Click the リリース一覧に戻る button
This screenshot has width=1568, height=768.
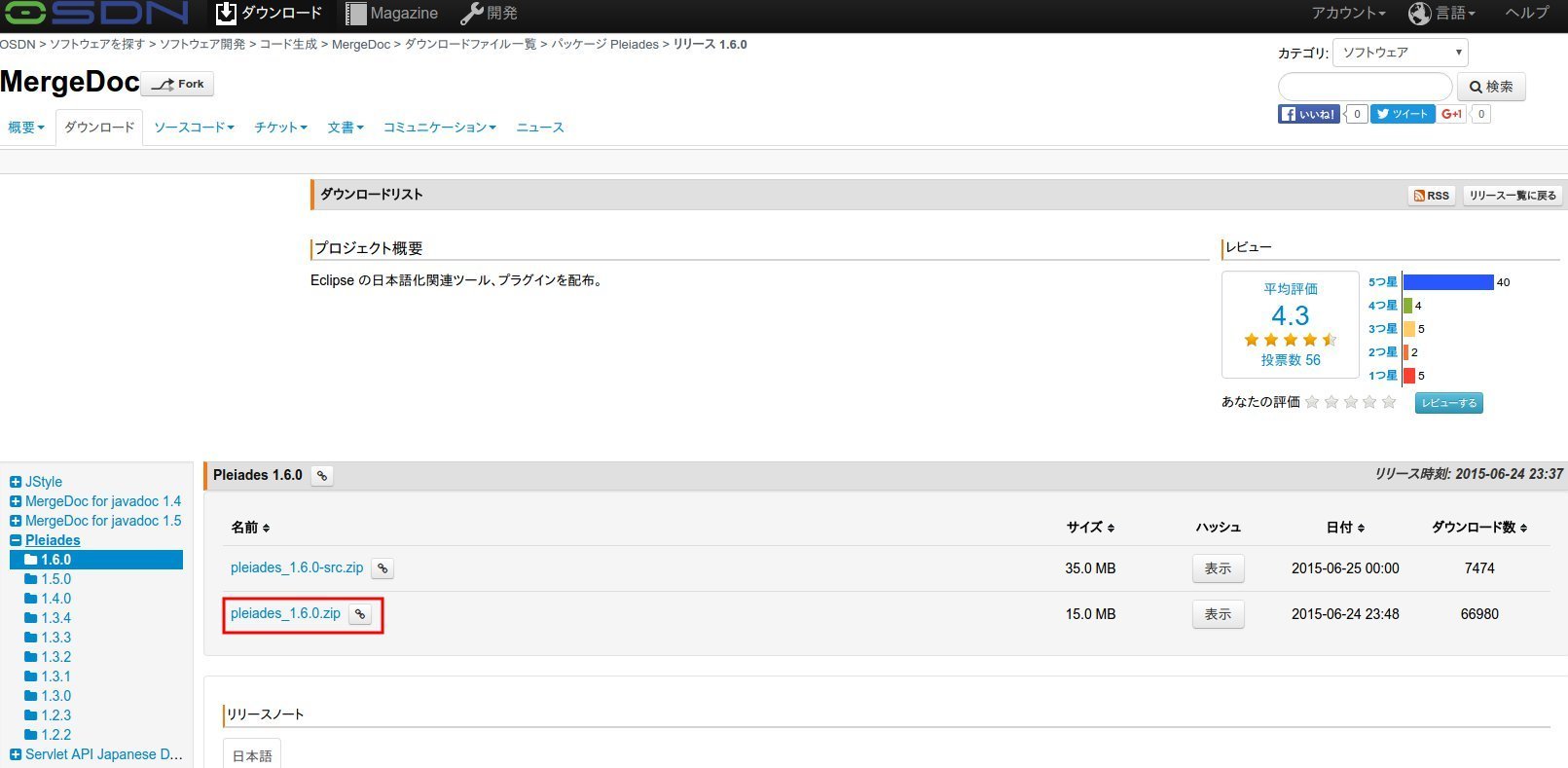(x=1512, y=196)
